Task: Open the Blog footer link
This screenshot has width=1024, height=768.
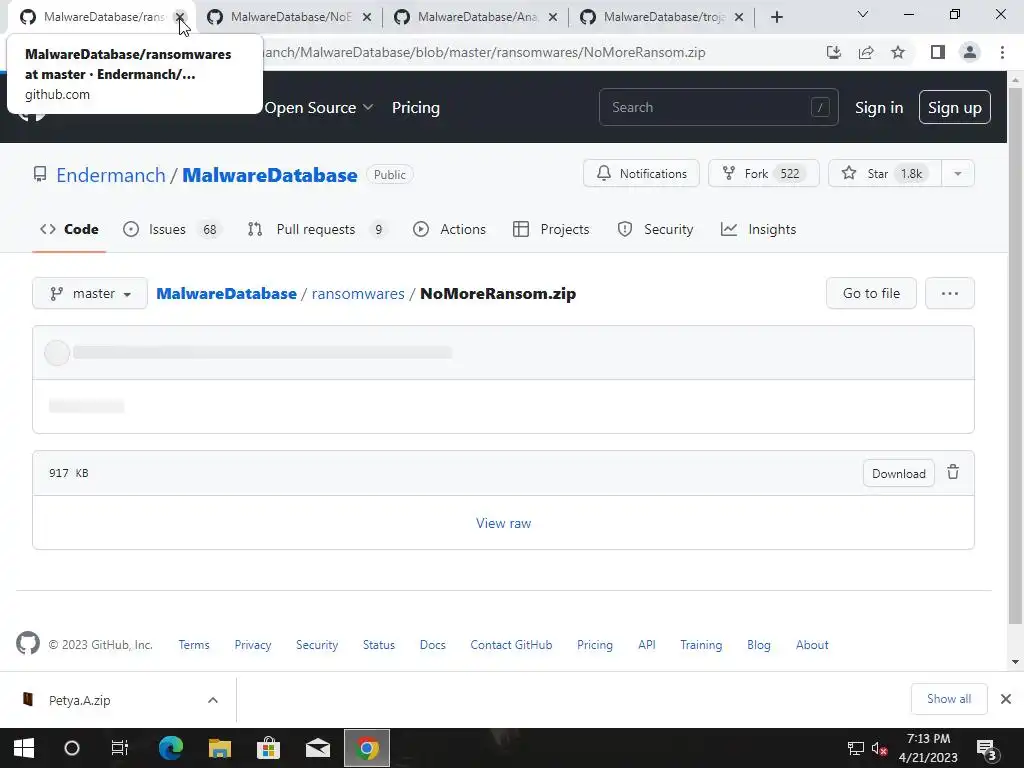Action: coord(759,645)
